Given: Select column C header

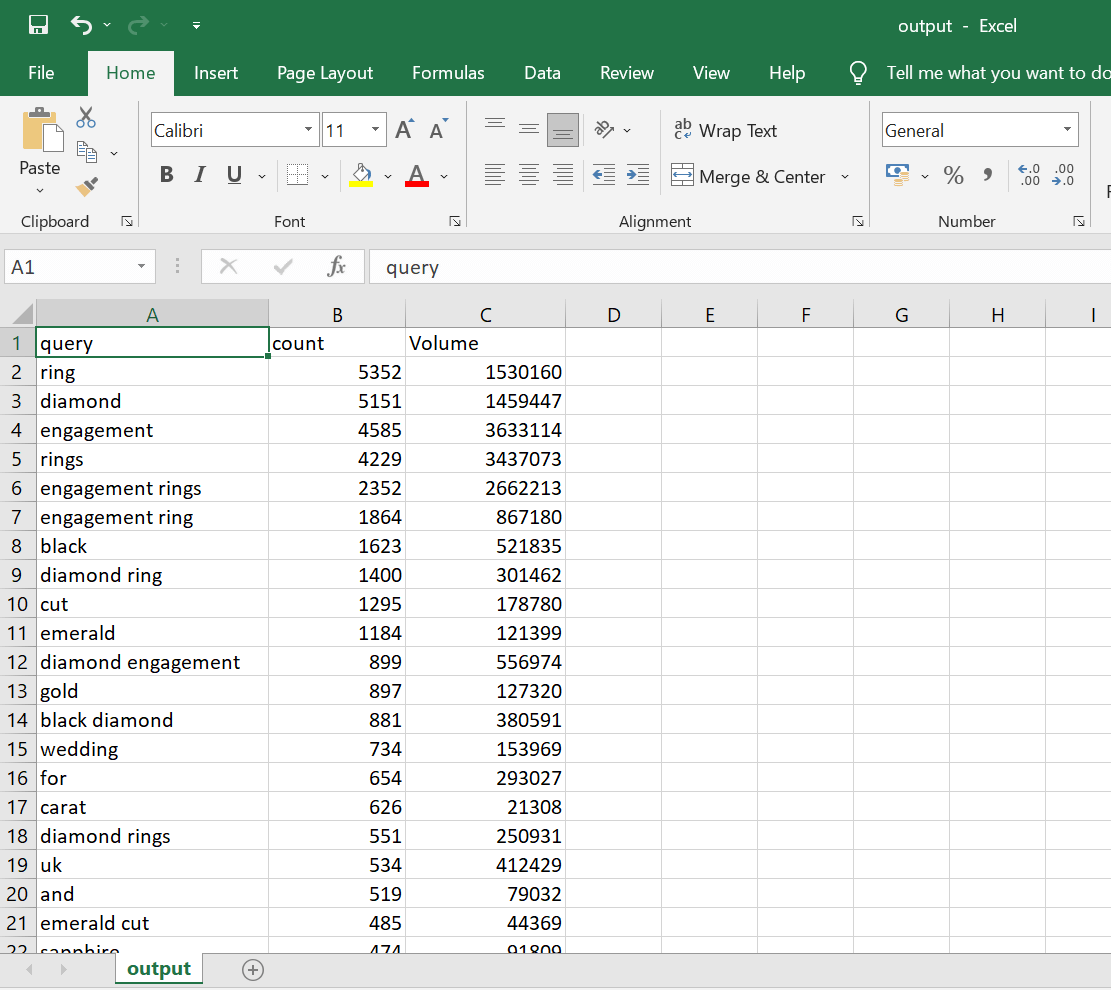Looking at the screenshot, I should pos(485,315).
